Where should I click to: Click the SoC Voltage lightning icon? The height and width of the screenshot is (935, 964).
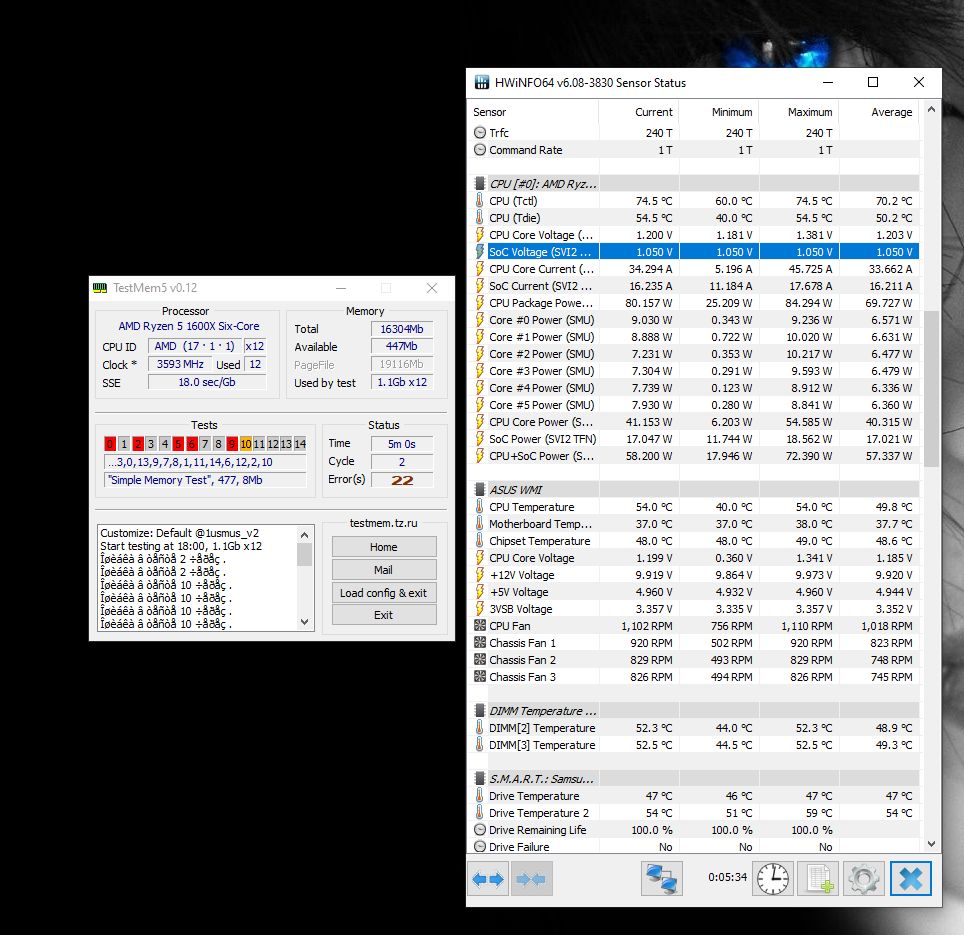point(480,251)
